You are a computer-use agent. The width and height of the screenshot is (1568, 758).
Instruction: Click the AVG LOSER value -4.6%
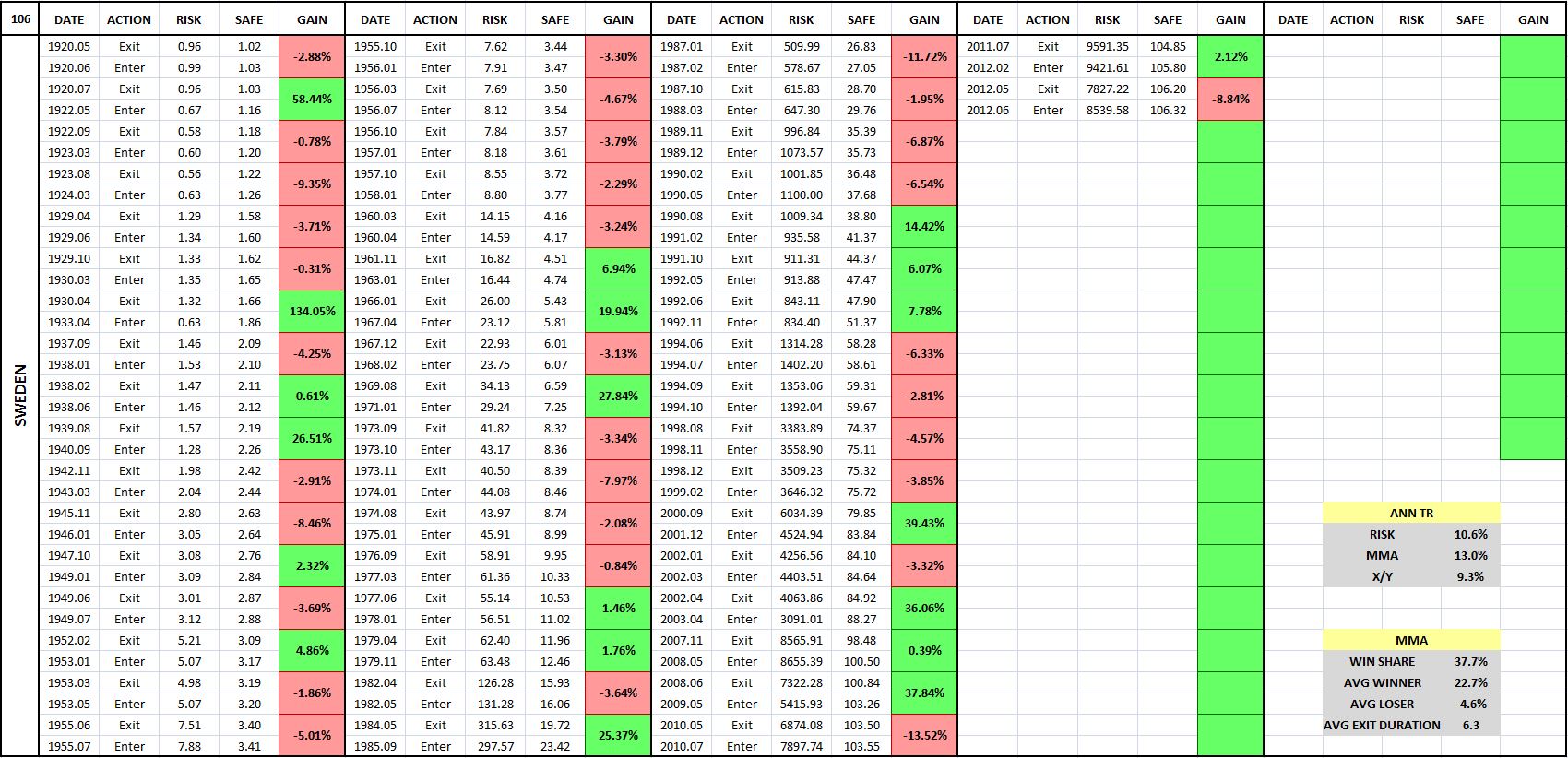[1470, 705]
